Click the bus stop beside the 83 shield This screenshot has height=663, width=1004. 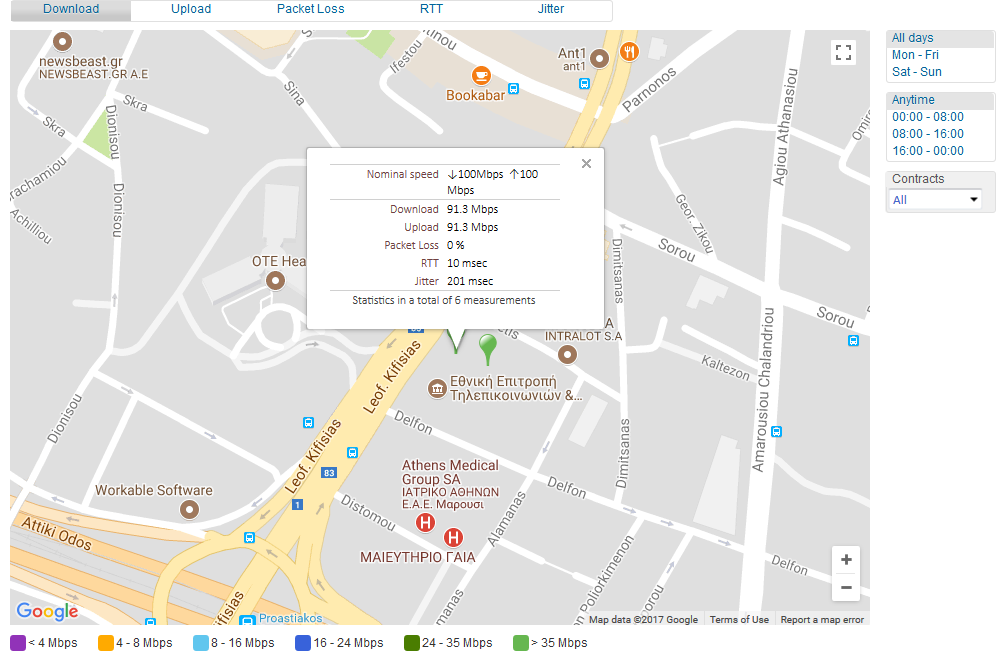[x=352, y=453]
